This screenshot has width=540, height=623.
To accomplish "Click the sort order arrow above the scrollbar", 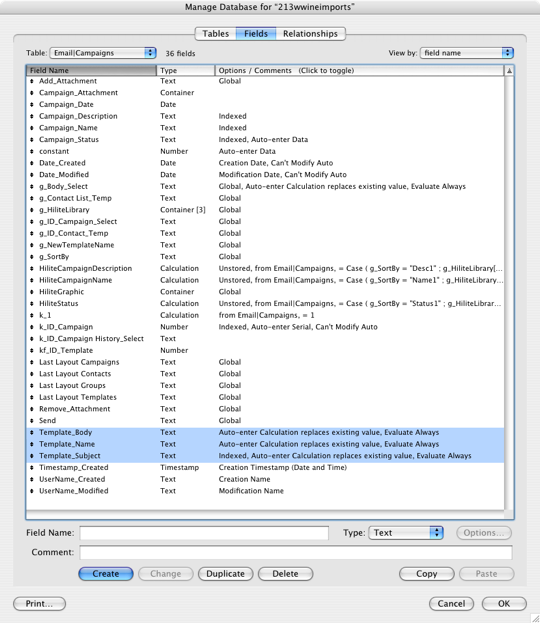I will pyautogui.click(x=509, y=71).
